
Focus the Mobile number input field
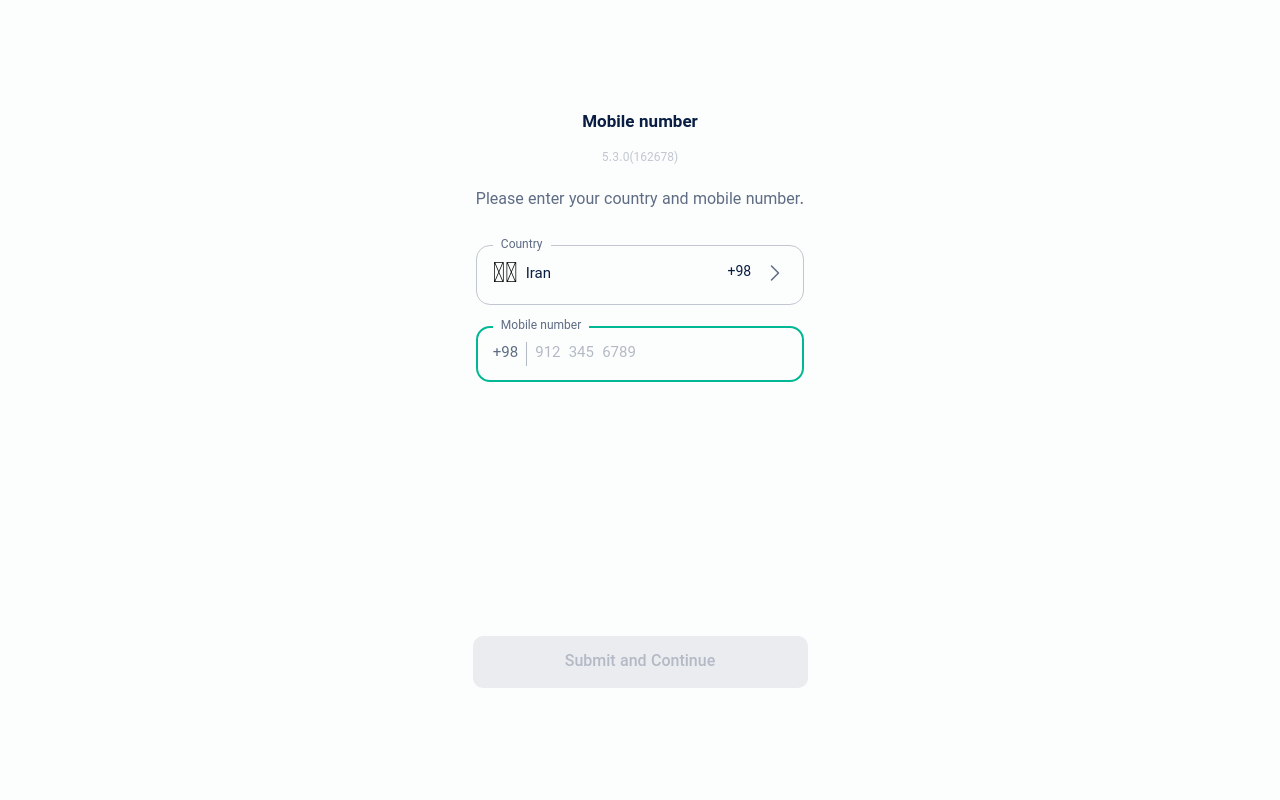[640, 354]
